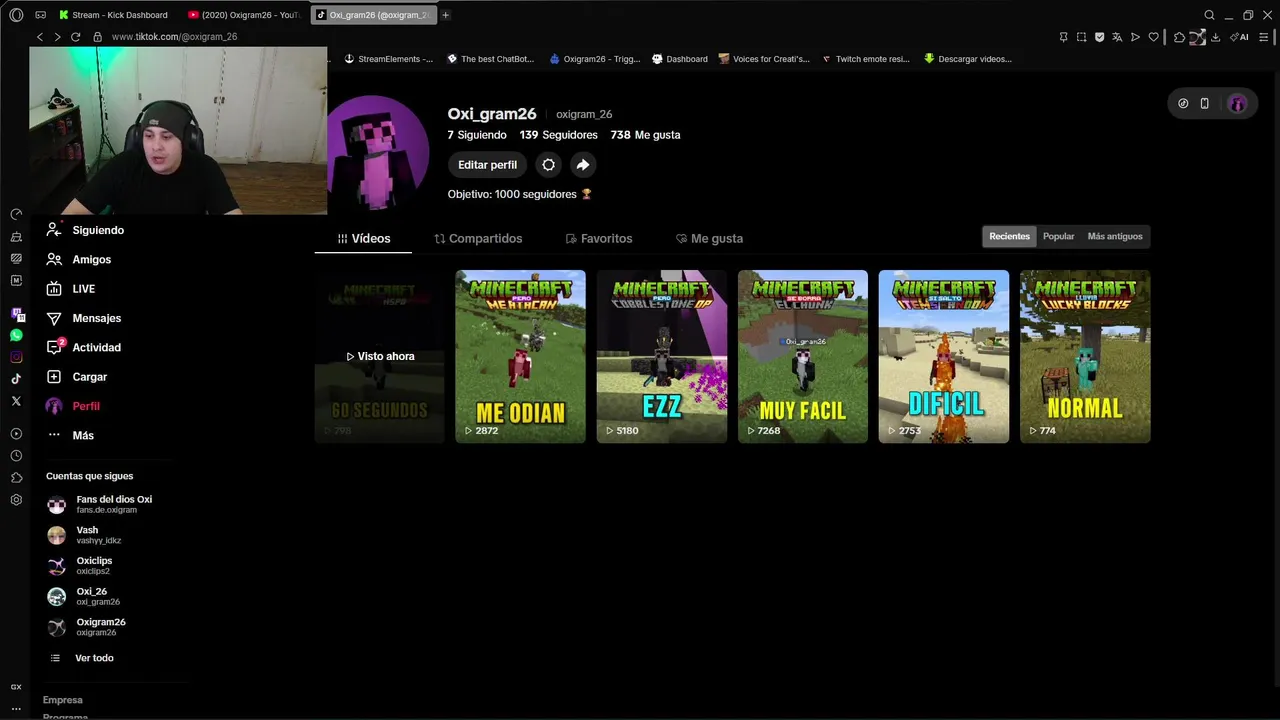1280x720 pixels.
Task: Select the Videos profile tab
Action: [363, 239]
